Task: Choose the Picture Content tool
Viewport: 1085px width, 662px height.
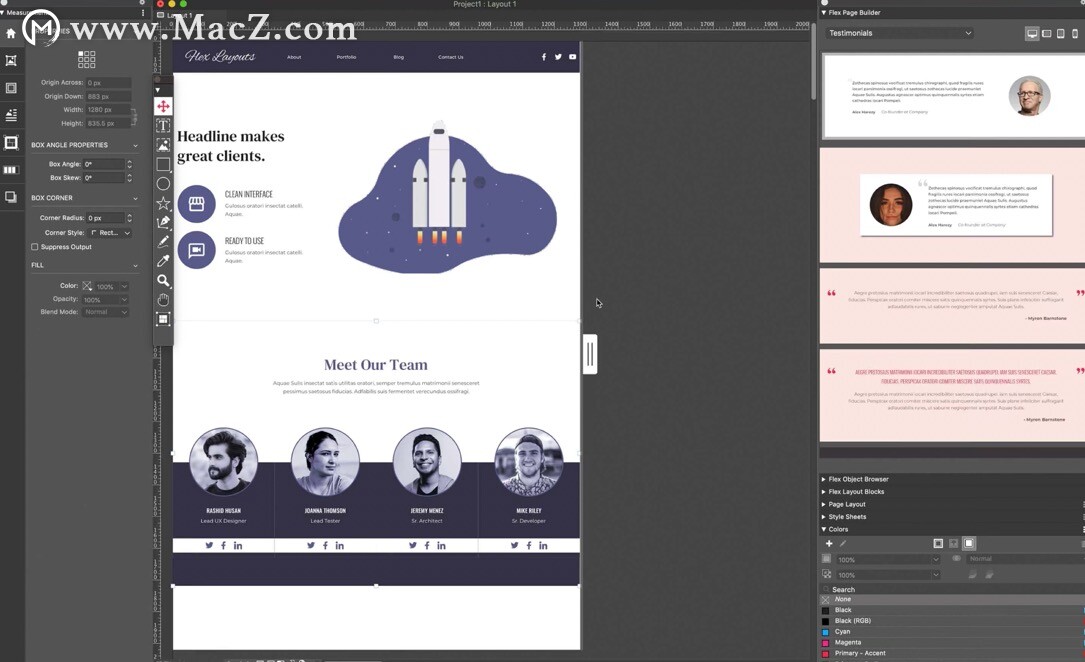Action: pos(163,145)
